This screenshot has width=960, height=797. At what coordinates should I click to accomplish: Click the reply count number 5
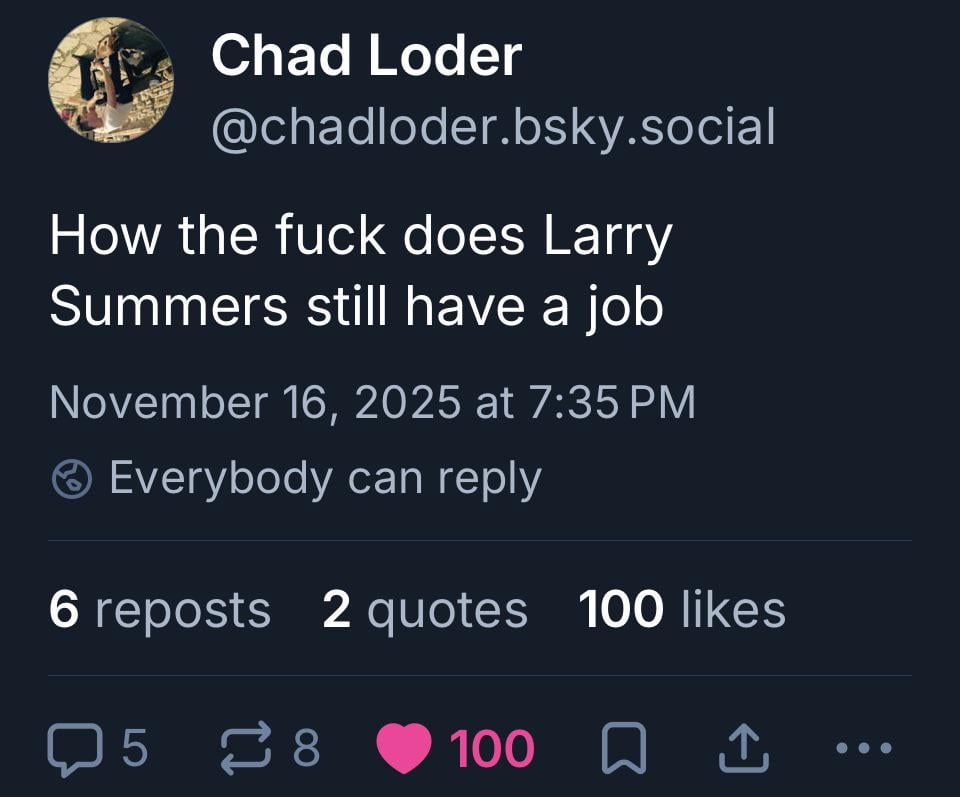point(134,749)
